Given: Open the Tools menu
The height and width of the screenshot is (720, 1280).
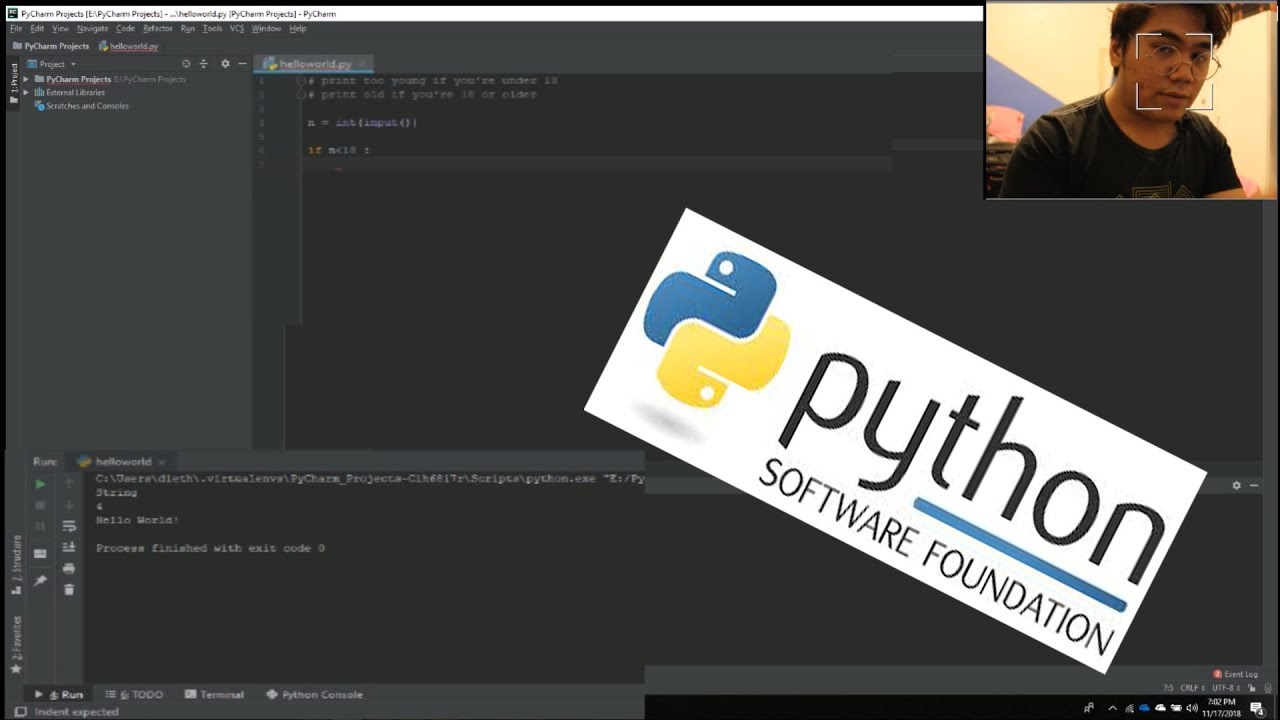Looking at the screenshot, I should tap(212, 29).
